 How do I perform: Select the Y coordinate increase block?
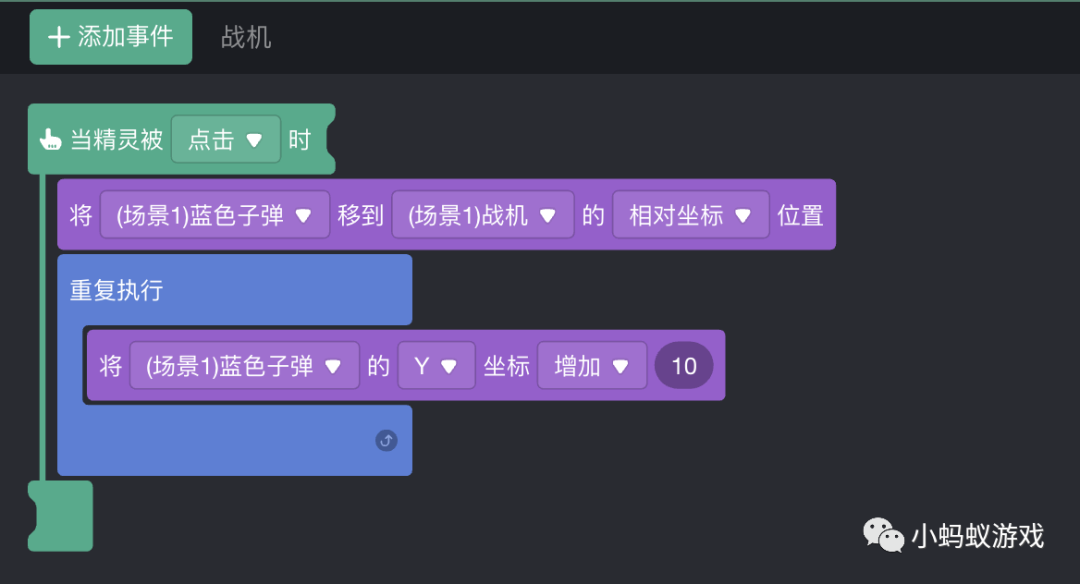[505, 365]
